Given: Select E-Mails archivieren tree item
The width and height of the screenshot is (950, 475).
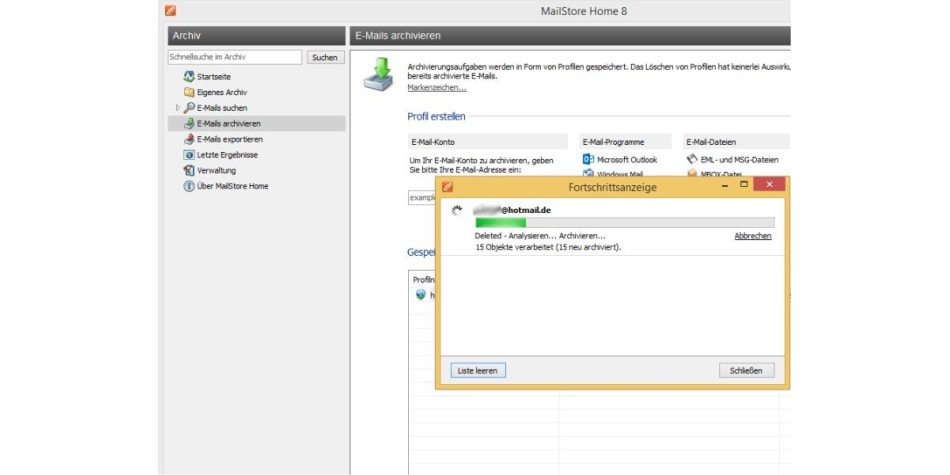Looking at the screenshot, I should 229,123.
